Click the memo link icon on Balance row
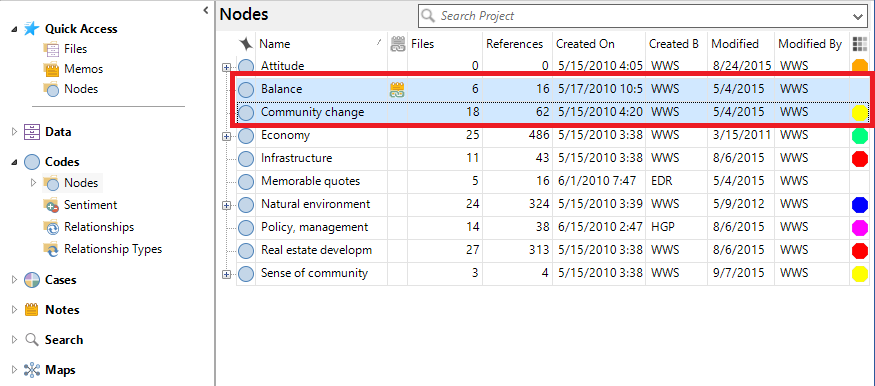 [x=397, y=89]
